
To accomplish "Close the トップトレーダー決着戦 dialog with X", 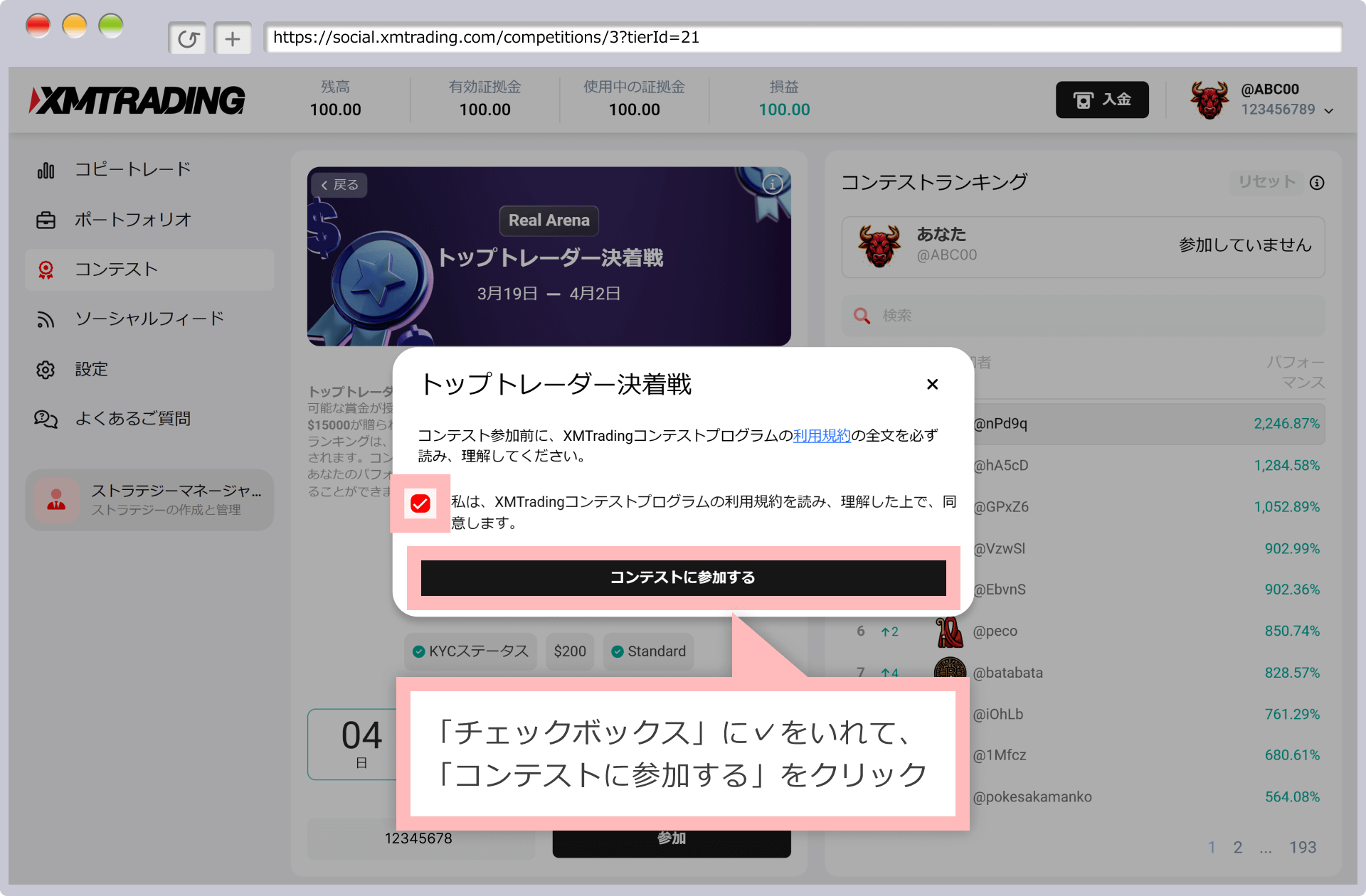I will [932, 384].
